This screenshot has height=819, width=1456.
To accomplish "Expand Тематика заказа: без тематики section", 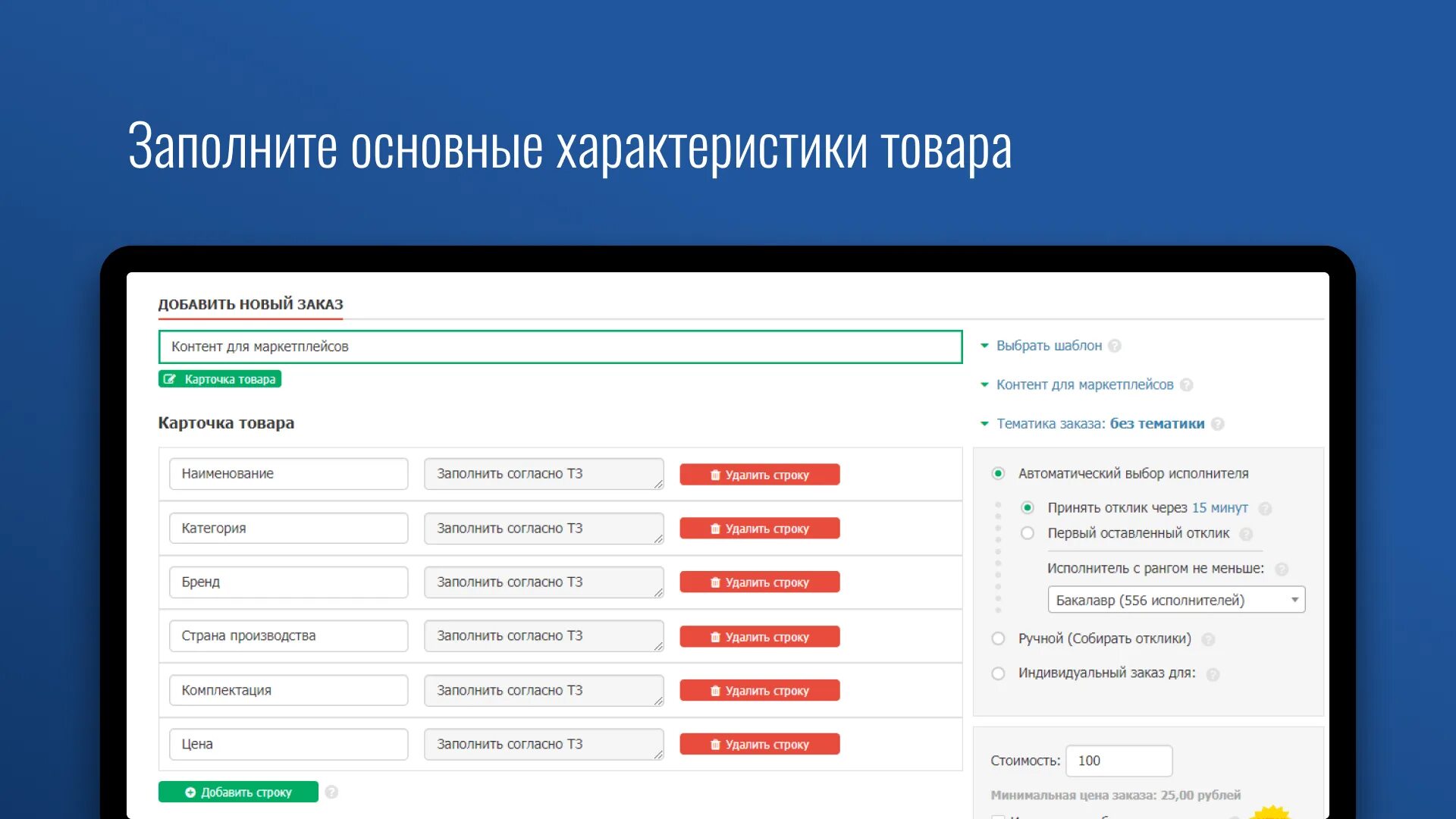I will click(1100, 424).
